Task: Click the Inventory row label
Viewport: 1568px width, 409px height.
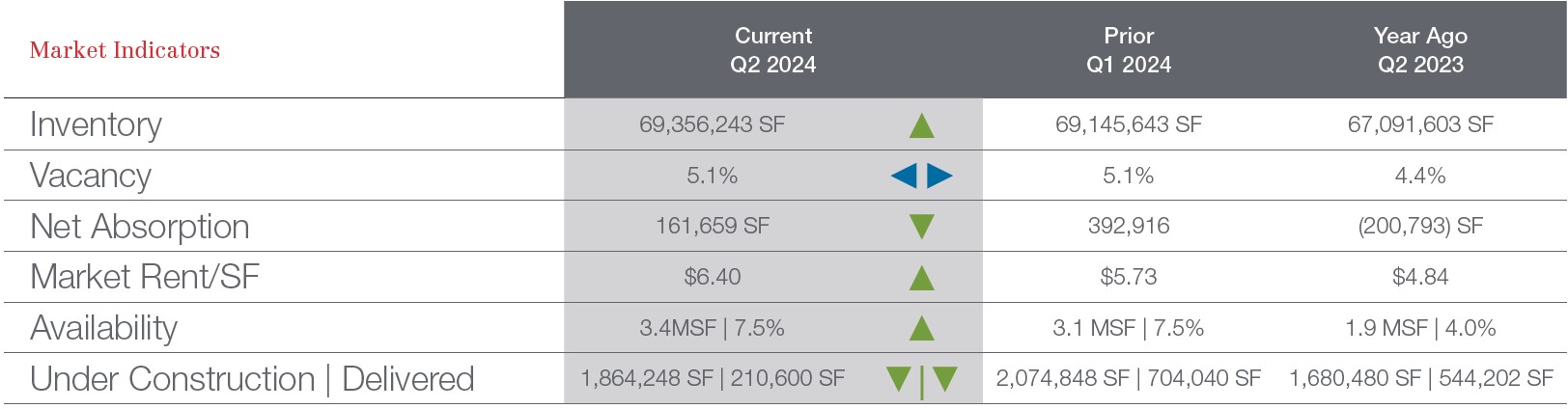Action: coord(96,124)
